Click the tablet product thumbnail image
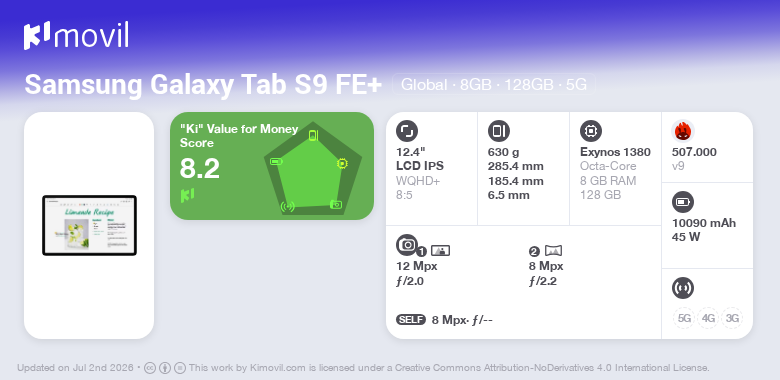Image resolution: width=780 pixels, height=380 pixels. 90,225
